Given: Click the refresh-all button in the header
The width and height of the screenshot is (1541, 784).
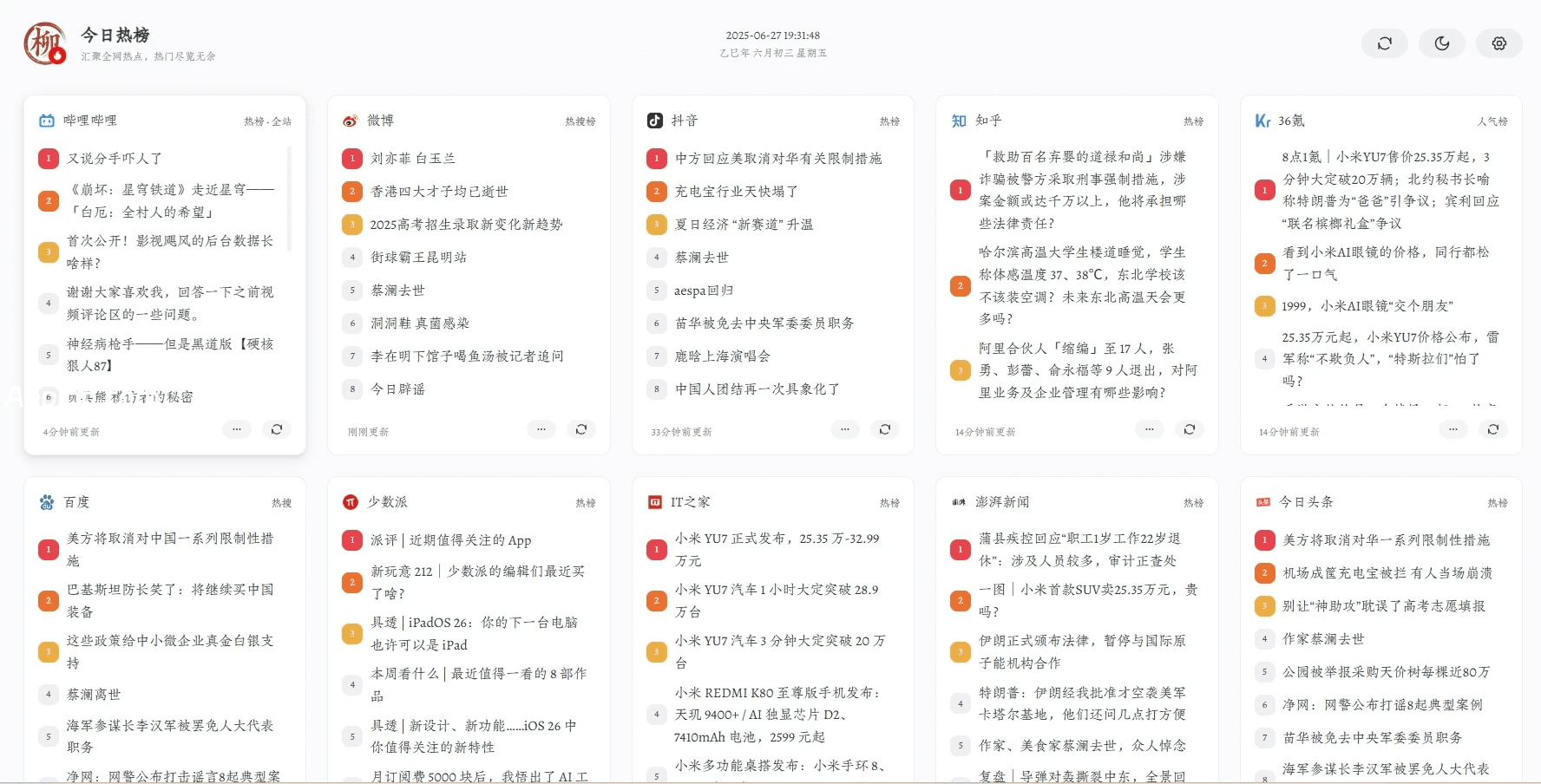Looking at the screenshot, I should 1385,43.
